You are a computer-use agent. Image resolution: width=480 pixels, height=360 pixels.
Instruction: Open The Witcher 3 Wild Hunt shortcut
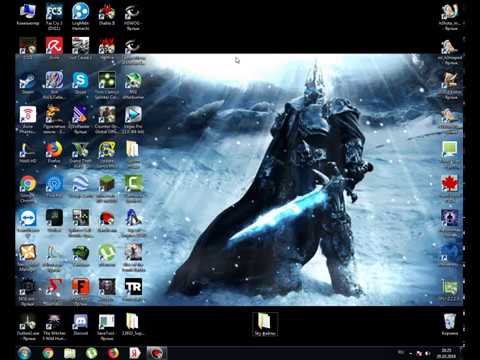(54, 327)
